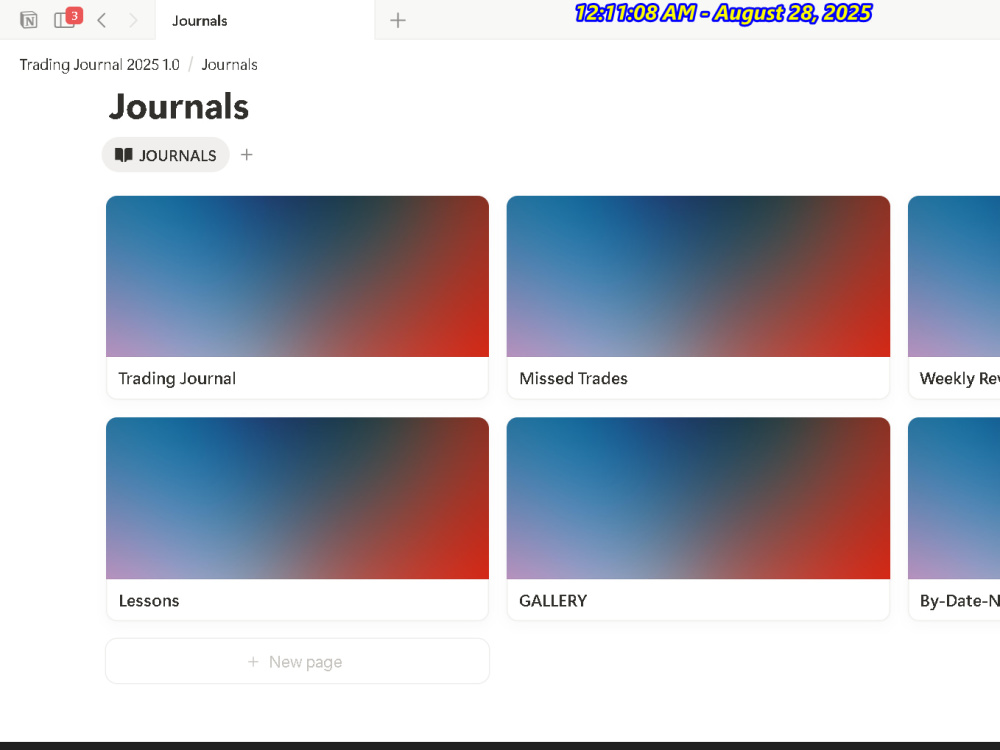This screenshot has width=1000, height=750.
Task: Click the Journals breadcrumb link
Action: pos(230,64)
